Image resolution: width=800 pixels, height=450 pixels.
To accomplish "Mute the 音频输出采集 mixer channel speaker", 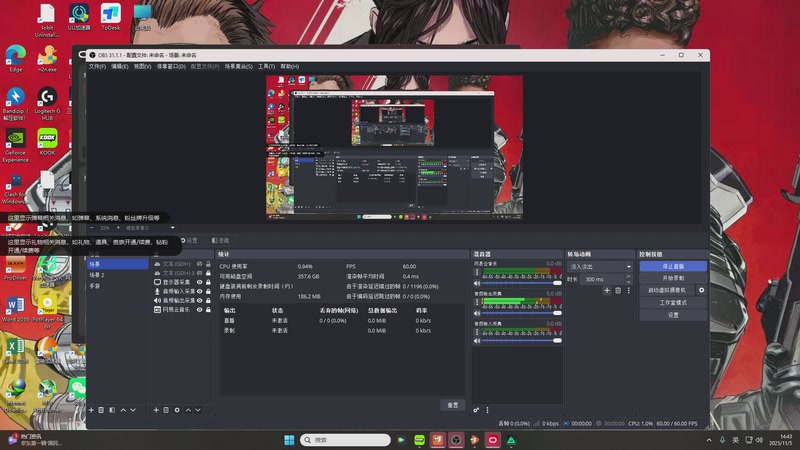I will pyautogui.click(x=477, y=313).
